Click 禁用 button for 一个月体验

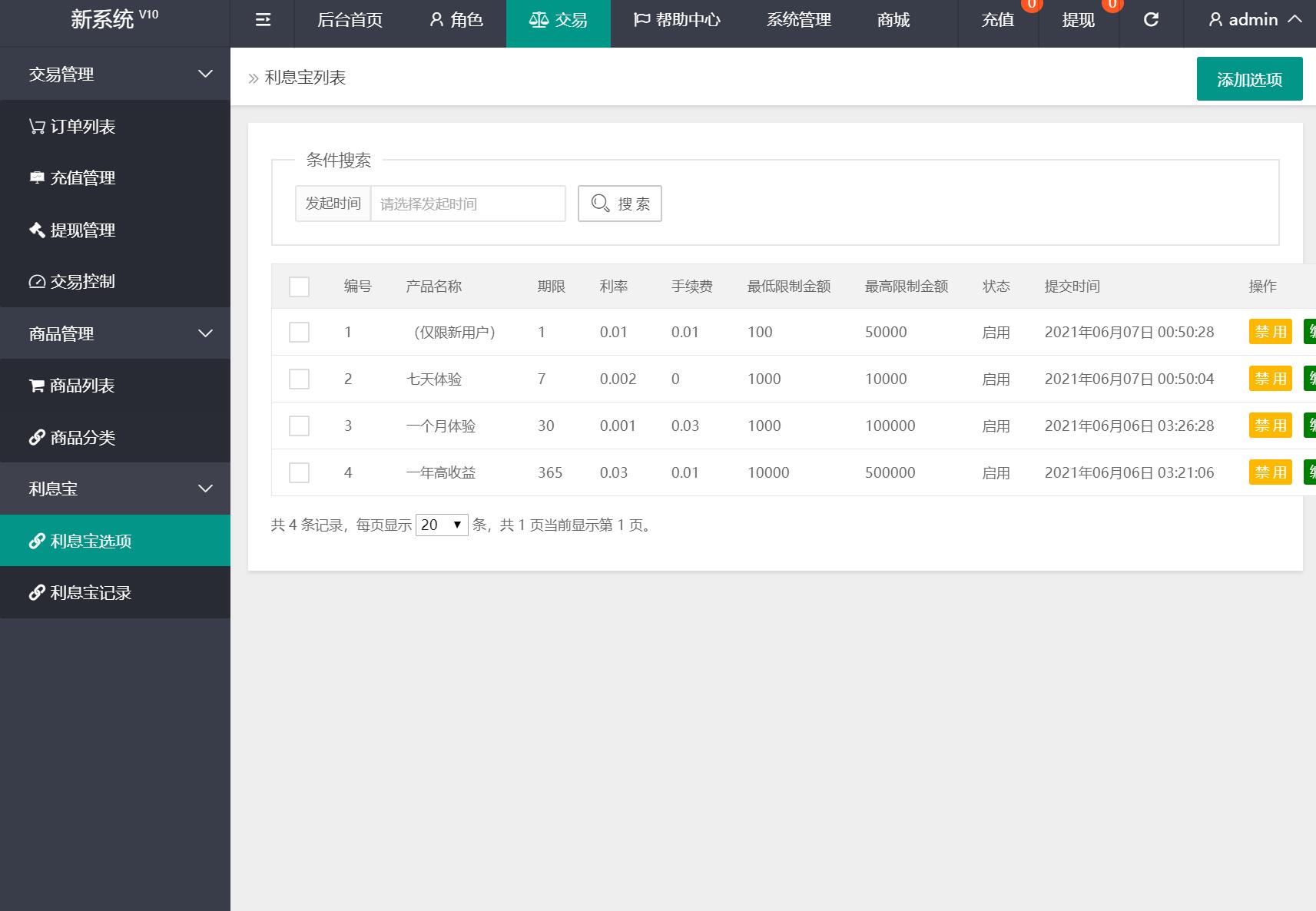(x=1271, y=426)
